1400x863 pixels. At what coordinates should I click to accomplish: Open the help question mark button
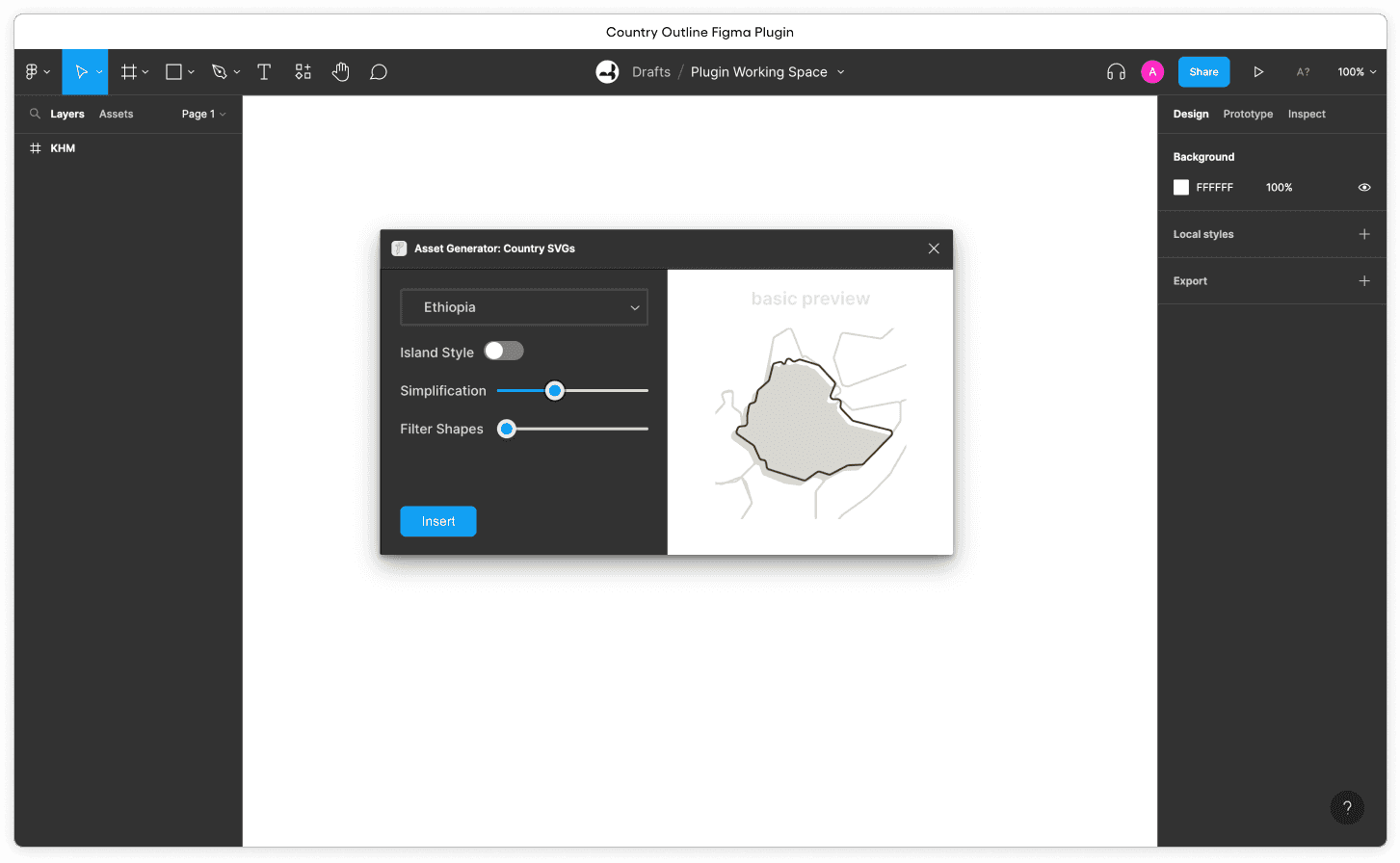(x=1347, y=807)
